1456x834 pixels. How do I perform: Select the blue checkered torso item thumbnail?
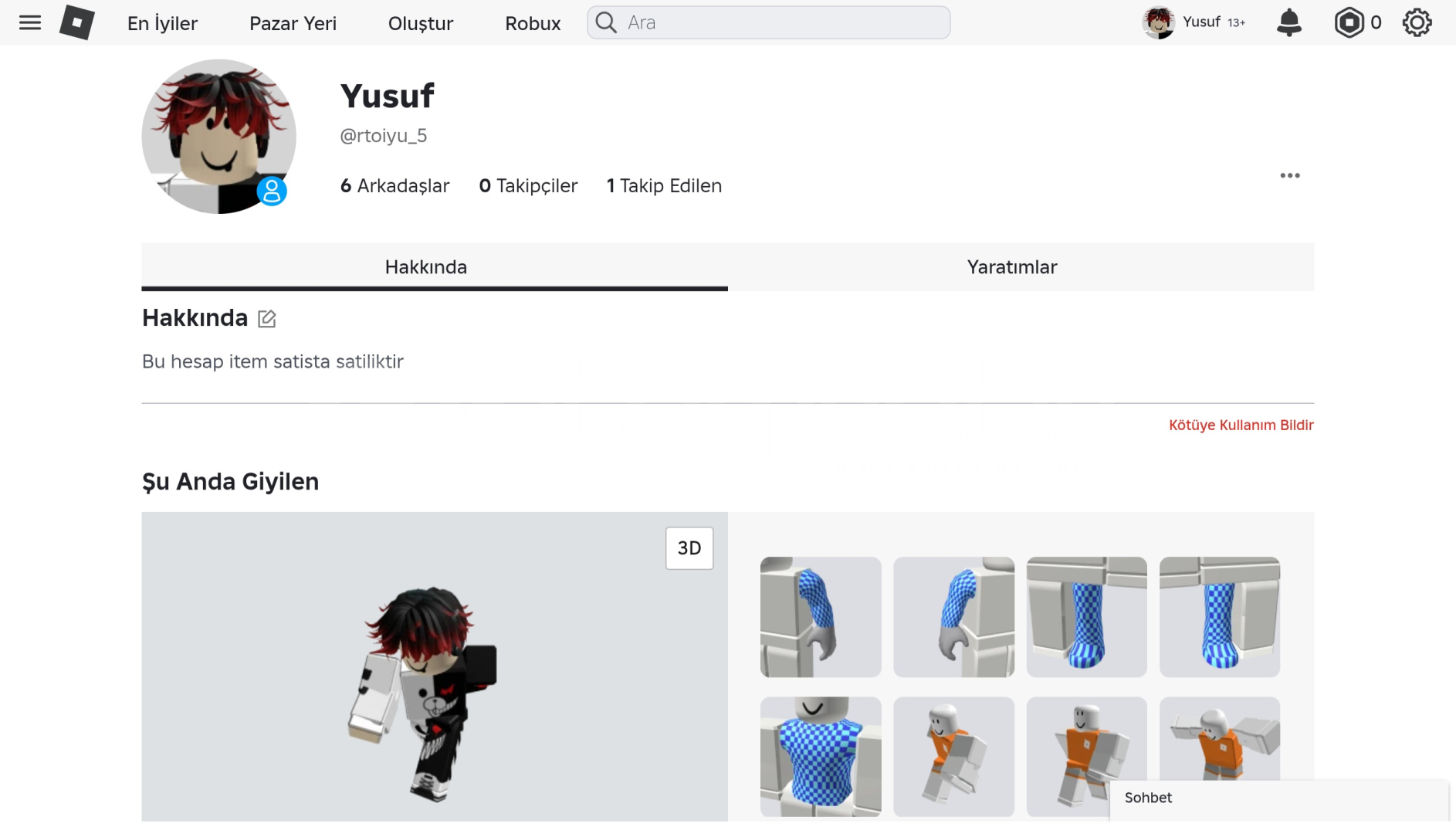tap(821, 757)
